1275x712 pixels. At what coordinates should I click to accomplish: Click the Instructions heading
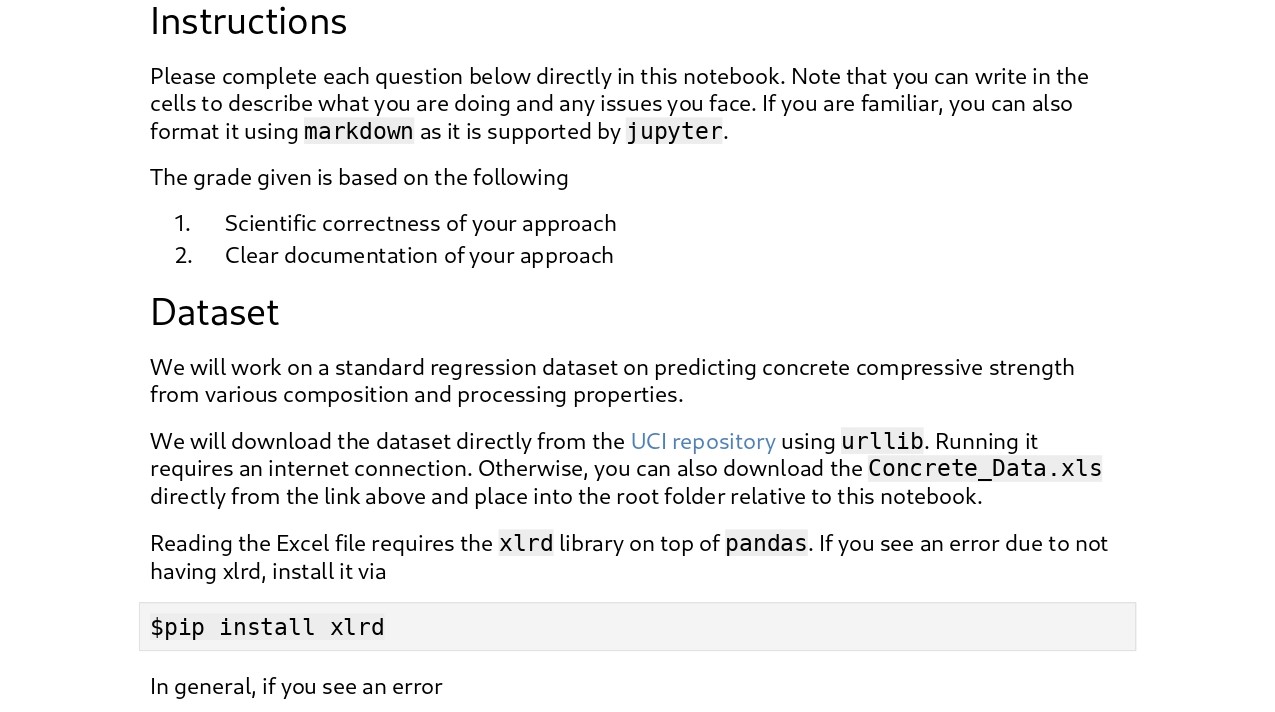click(x=248, y=21)
